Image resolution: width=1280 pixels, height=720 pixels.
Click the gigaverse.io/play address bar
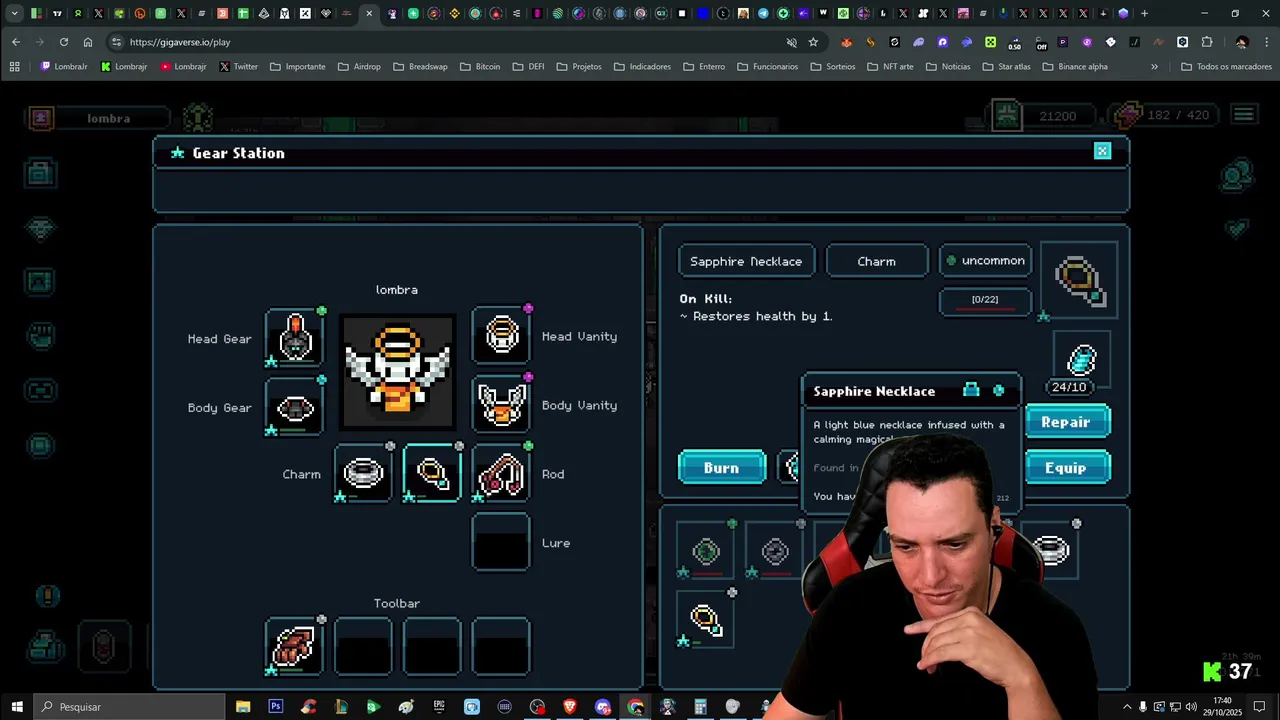click(450, 42)
